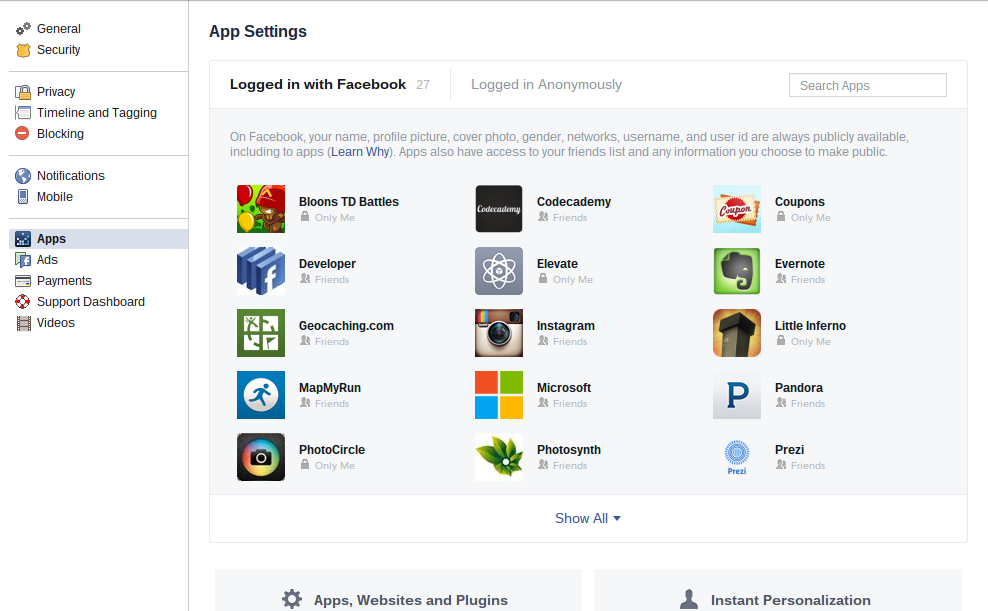This screenshot has width=988, height=611.
Task: Open the Bloons TD Battles app icon
Action: [261, 209]
